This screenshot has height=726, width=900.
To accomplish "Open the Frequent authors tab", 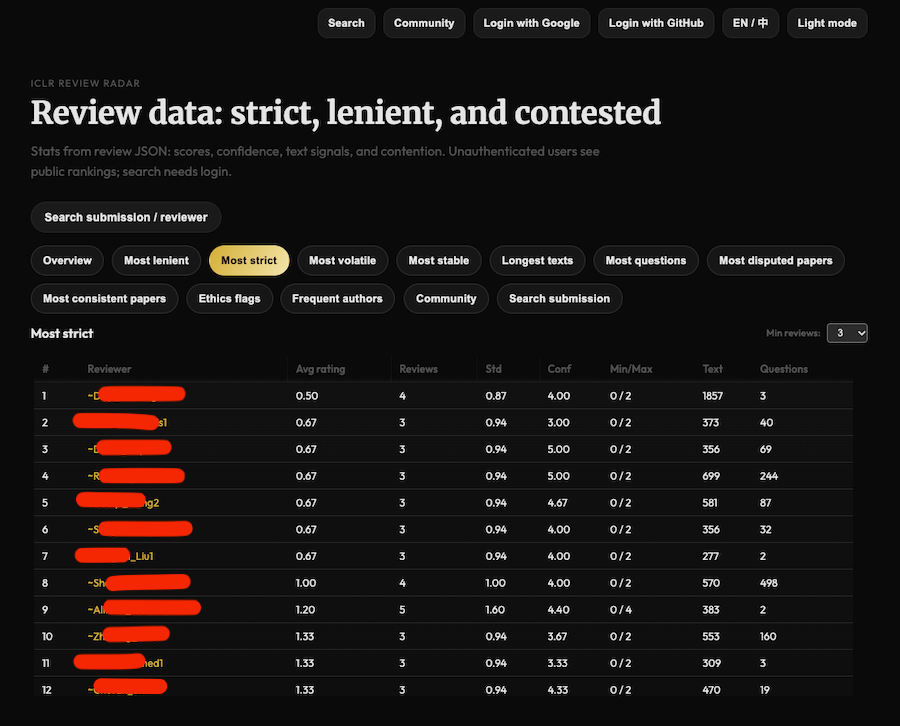I will [337, 299].
